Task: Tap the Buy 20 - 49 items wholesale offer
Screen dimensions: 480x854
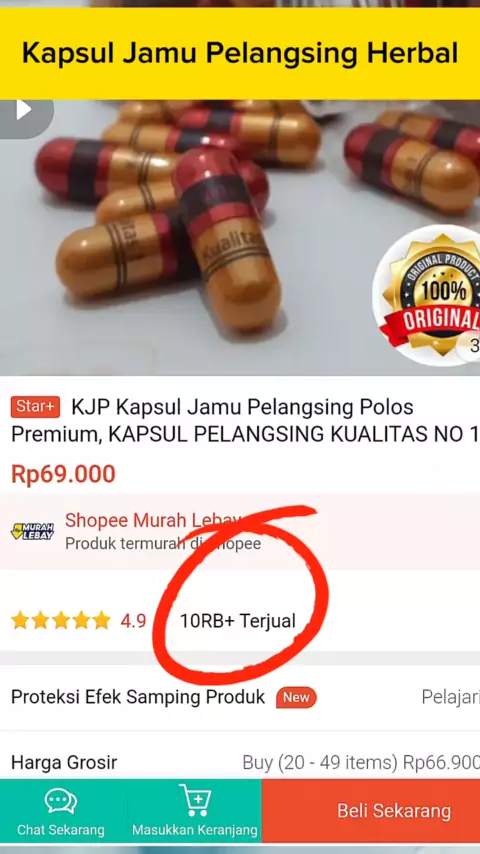Action: tap(361, 762)
